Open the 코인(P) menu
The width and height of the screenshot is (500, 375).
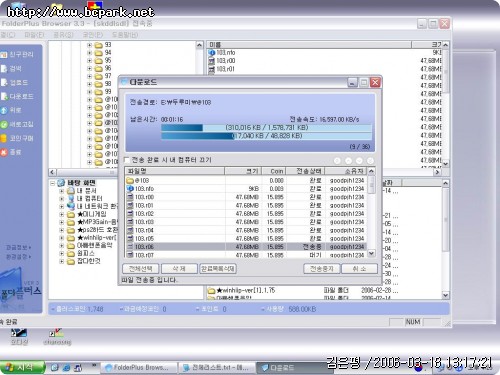92,35
